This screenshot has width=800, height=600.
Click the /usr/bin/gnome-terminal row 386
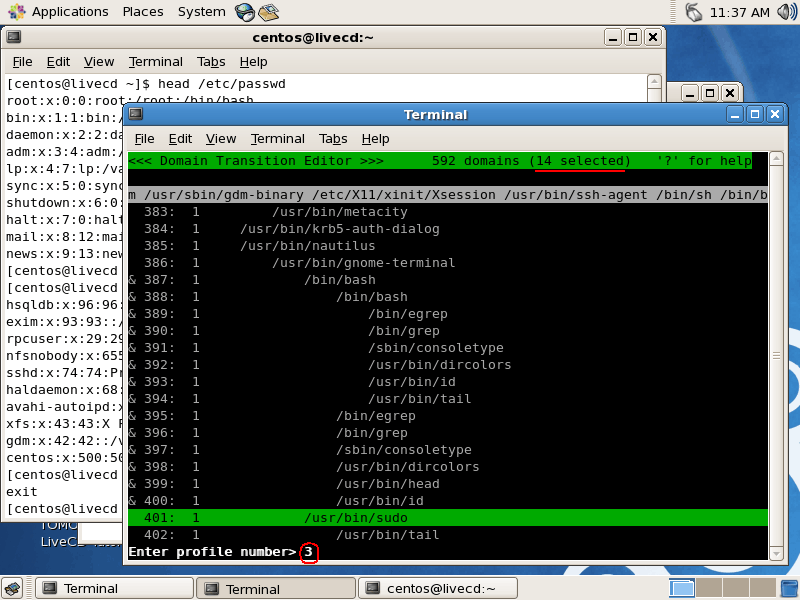(447, 263)
